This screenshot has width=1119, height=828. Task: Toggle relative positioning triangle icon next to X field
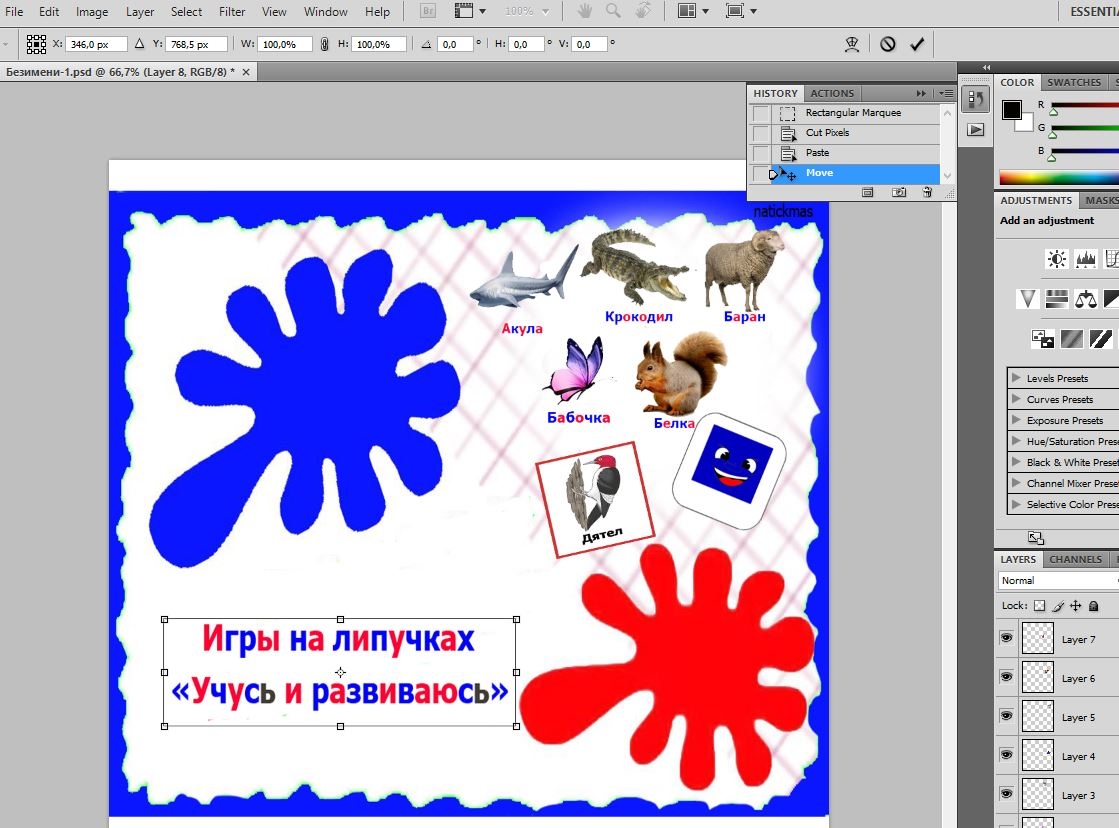coord(139,44)
